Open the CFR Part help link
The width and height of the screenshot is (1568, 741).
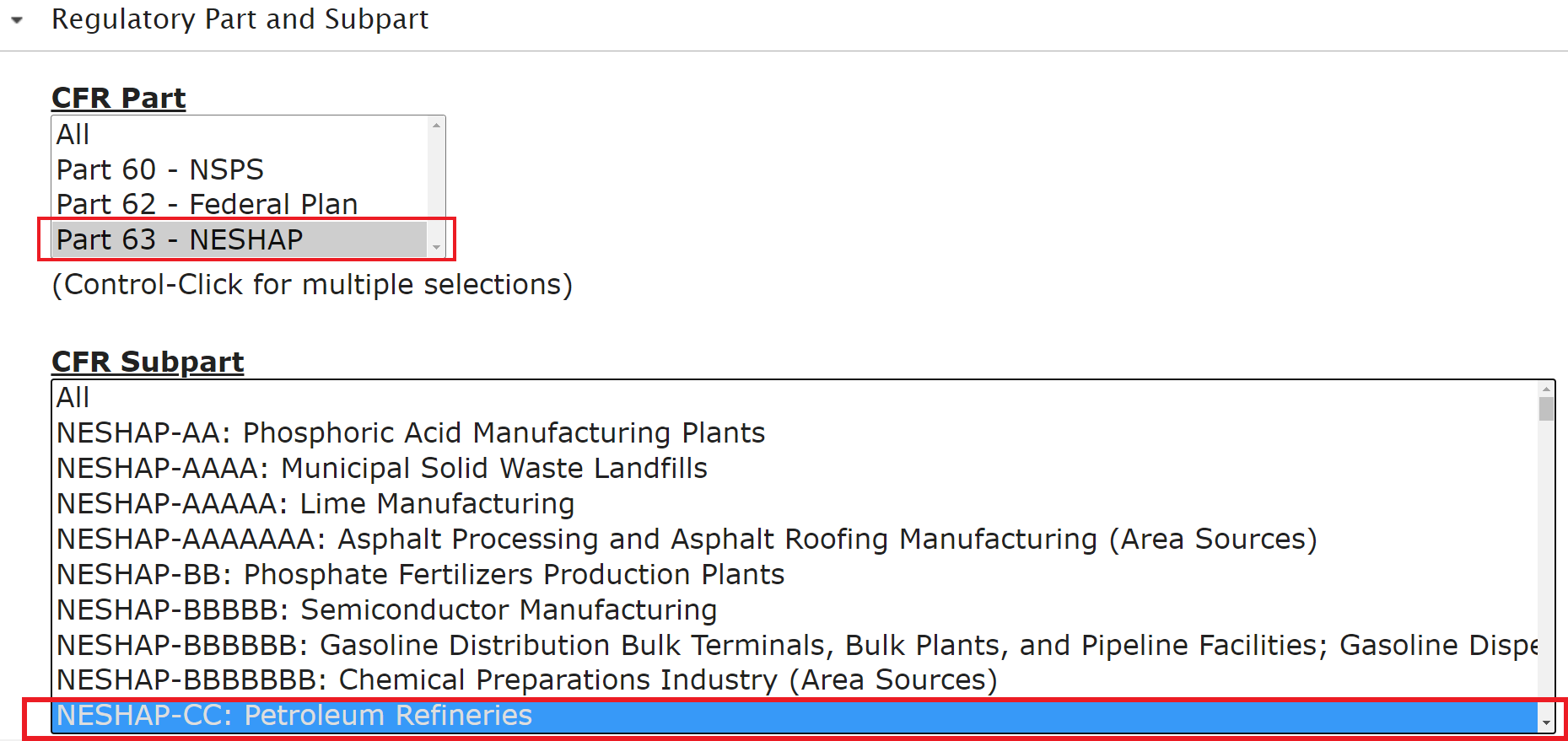click(119, 98)
